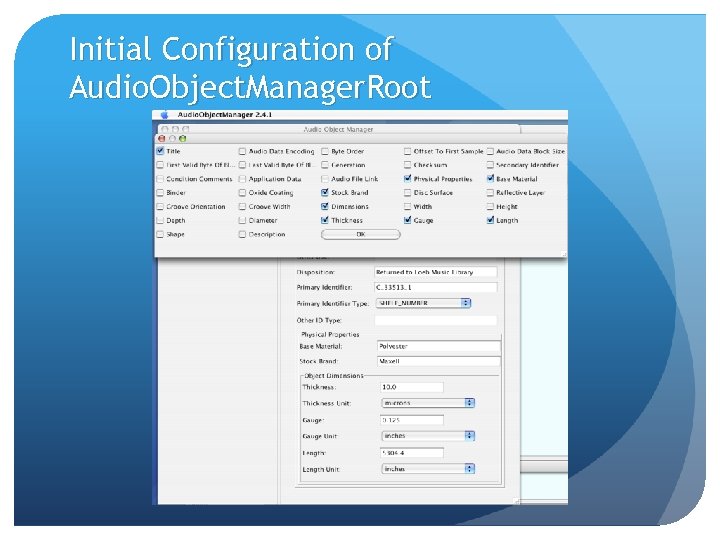Screen dimensions: 720x540
Task: Confirm field selection with OK button
Action: click(x=361, y=234)
